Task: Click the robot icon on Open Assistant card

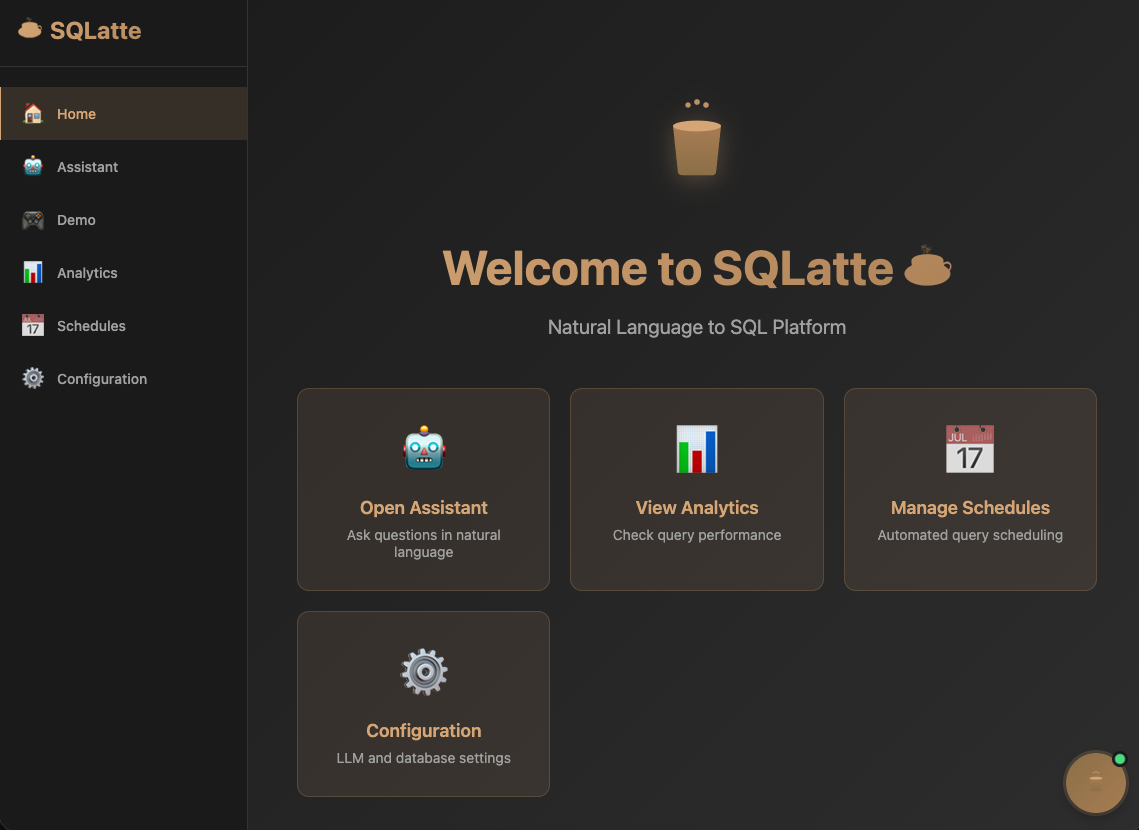Action: 424,449
